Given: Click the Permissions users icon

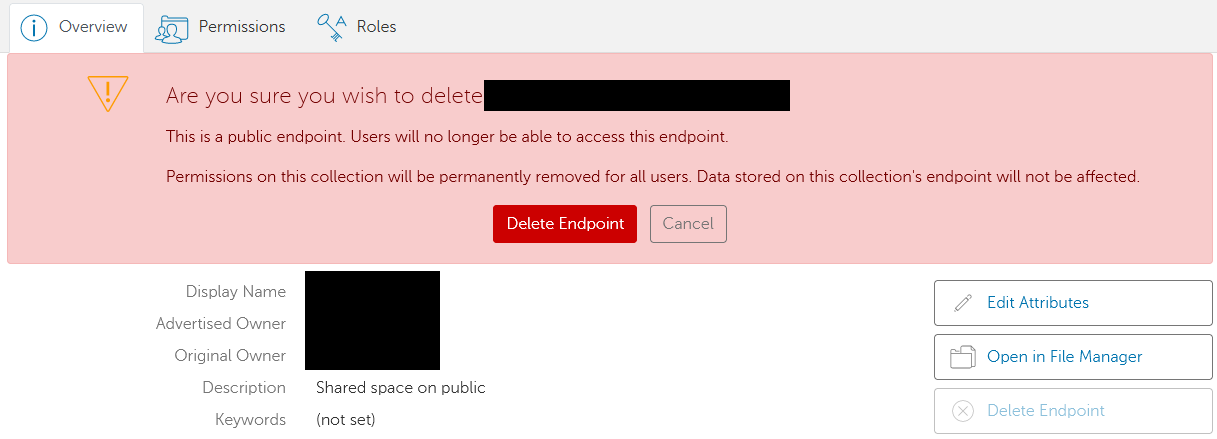Looking at the screenshot, I should pyautogui.click(x=171, y=28).
